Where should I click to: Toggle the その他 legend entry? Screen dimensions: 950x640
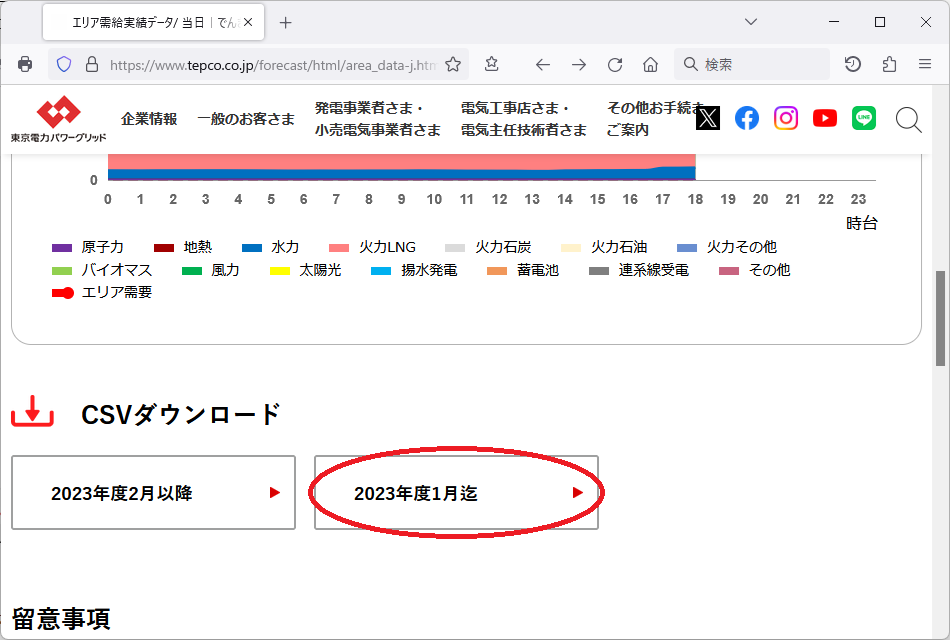click(755, 270)
